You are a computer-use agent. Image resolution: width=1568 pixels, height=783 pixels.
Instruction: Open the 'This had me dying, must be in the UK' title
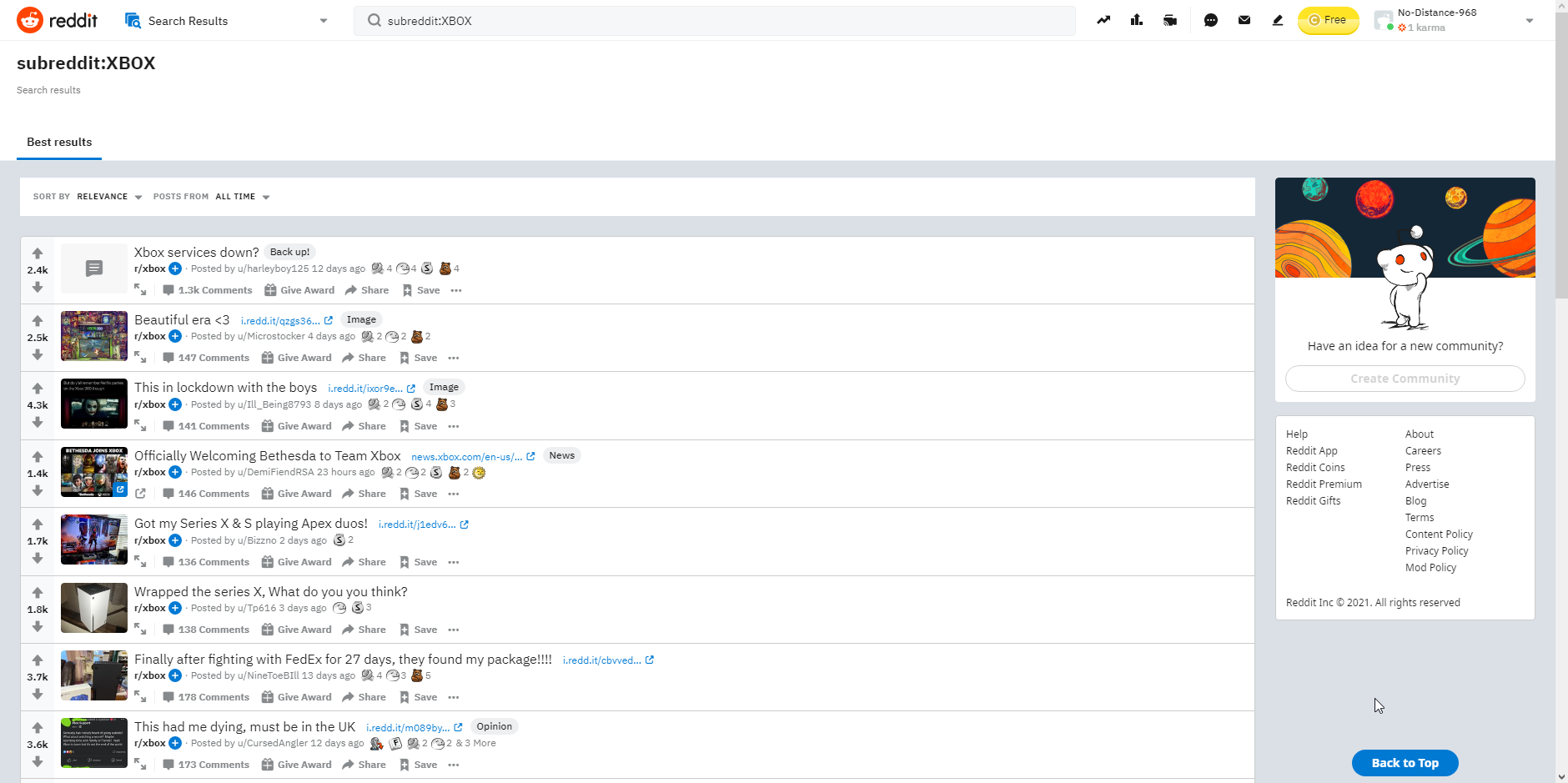(244, 727)
